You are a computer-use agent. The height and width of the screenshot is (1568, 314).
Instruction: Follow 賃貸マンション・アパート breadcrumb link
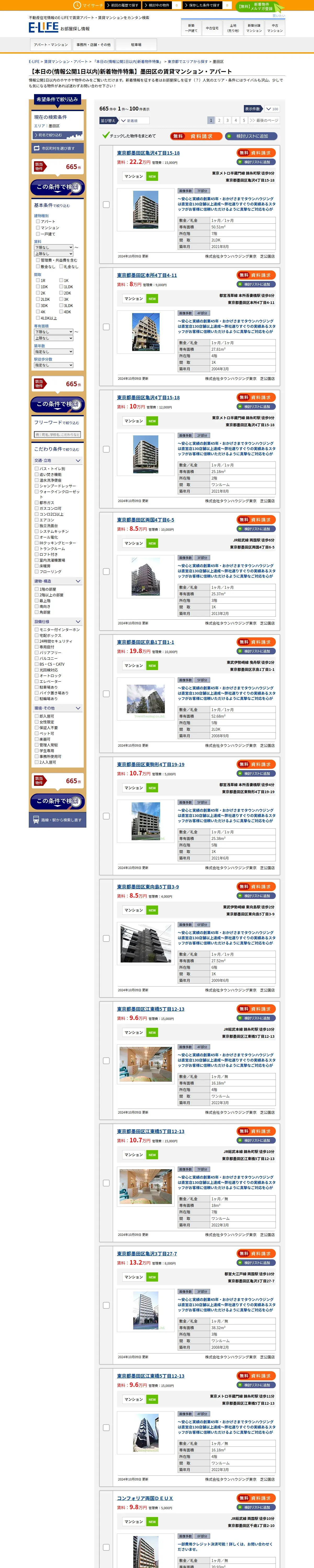click(66, 61)
